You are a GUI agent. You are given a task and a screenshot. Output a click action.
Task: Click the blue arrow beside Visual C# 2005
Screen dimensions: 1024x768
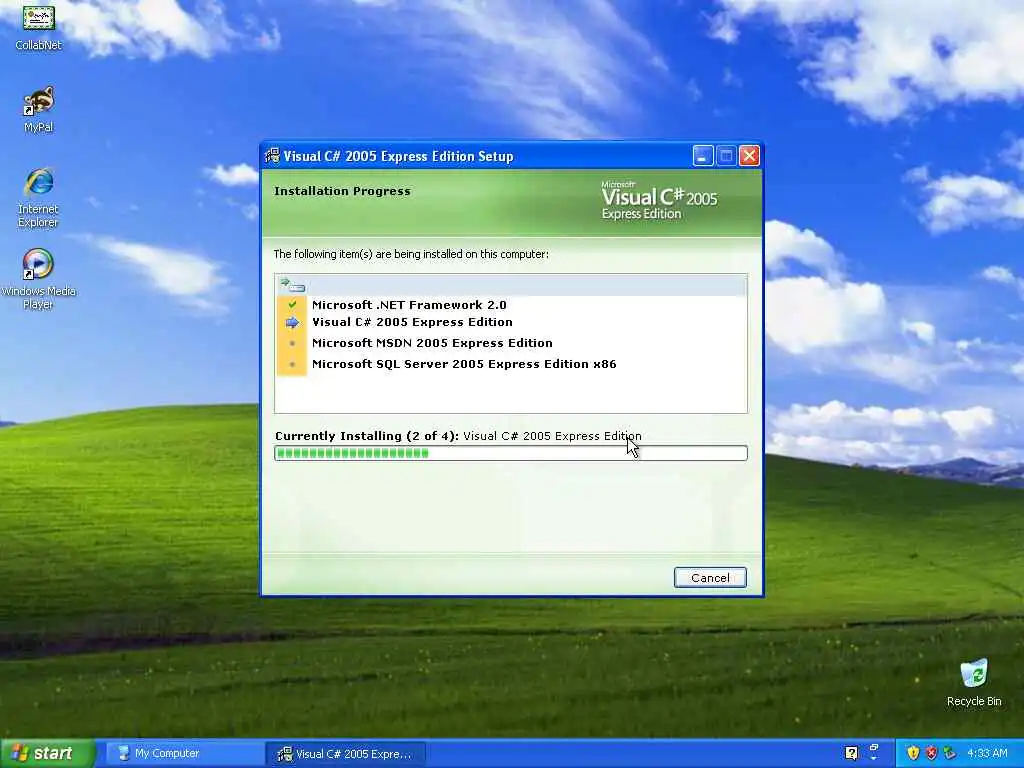click(292, 323)
